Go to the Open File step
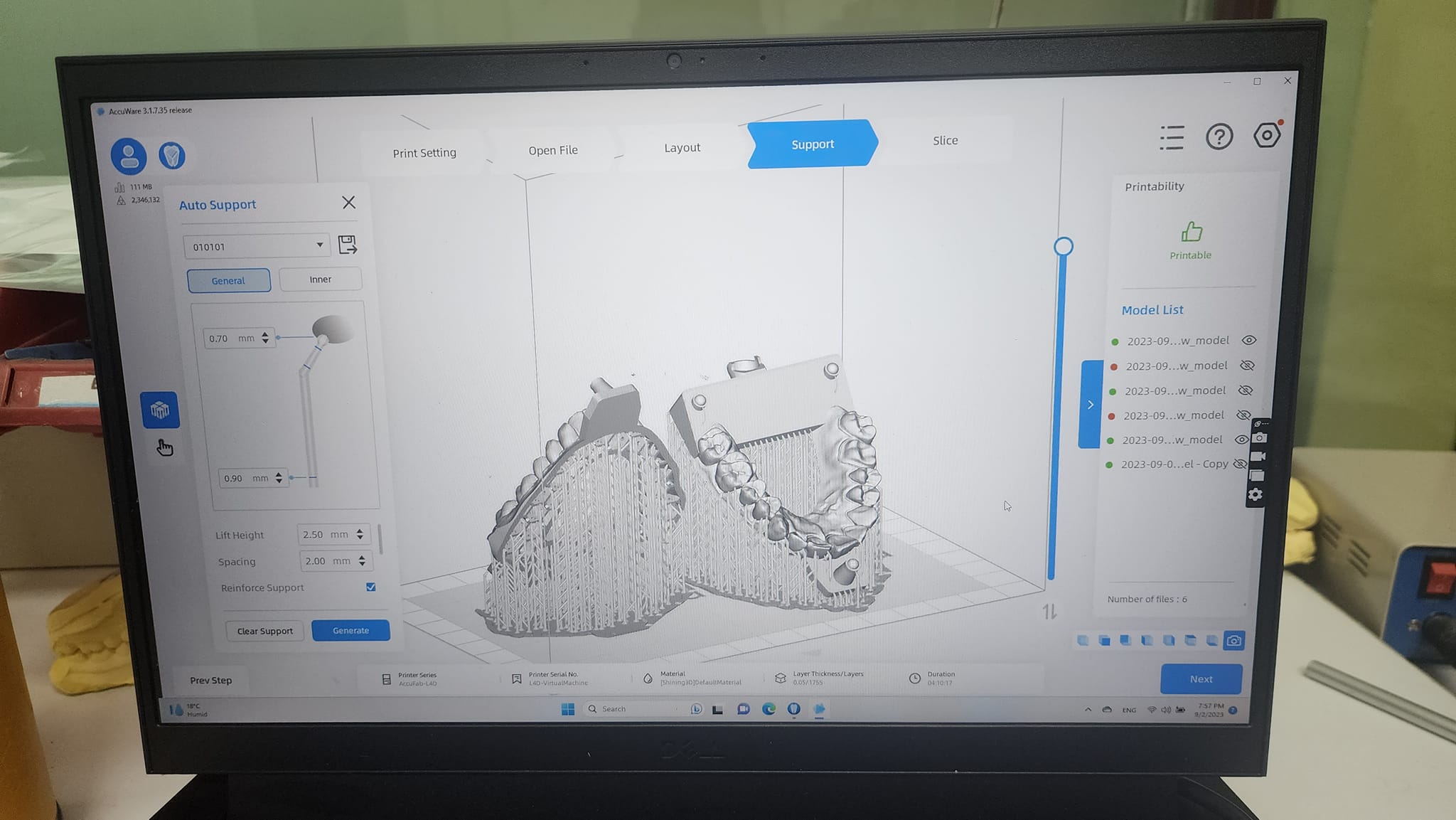Image resolution: width=1456 pixels, height=820 pixels. coord(553,150)
